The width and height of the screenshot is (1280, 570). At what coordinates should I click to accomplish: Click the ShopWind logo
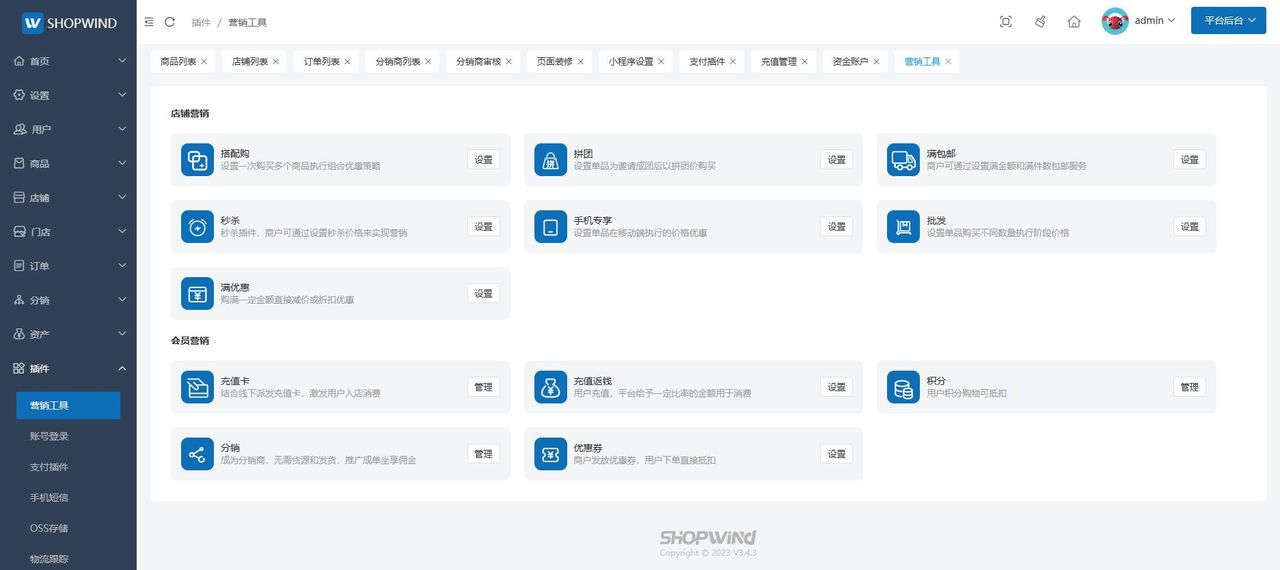(x=69, y=22)
